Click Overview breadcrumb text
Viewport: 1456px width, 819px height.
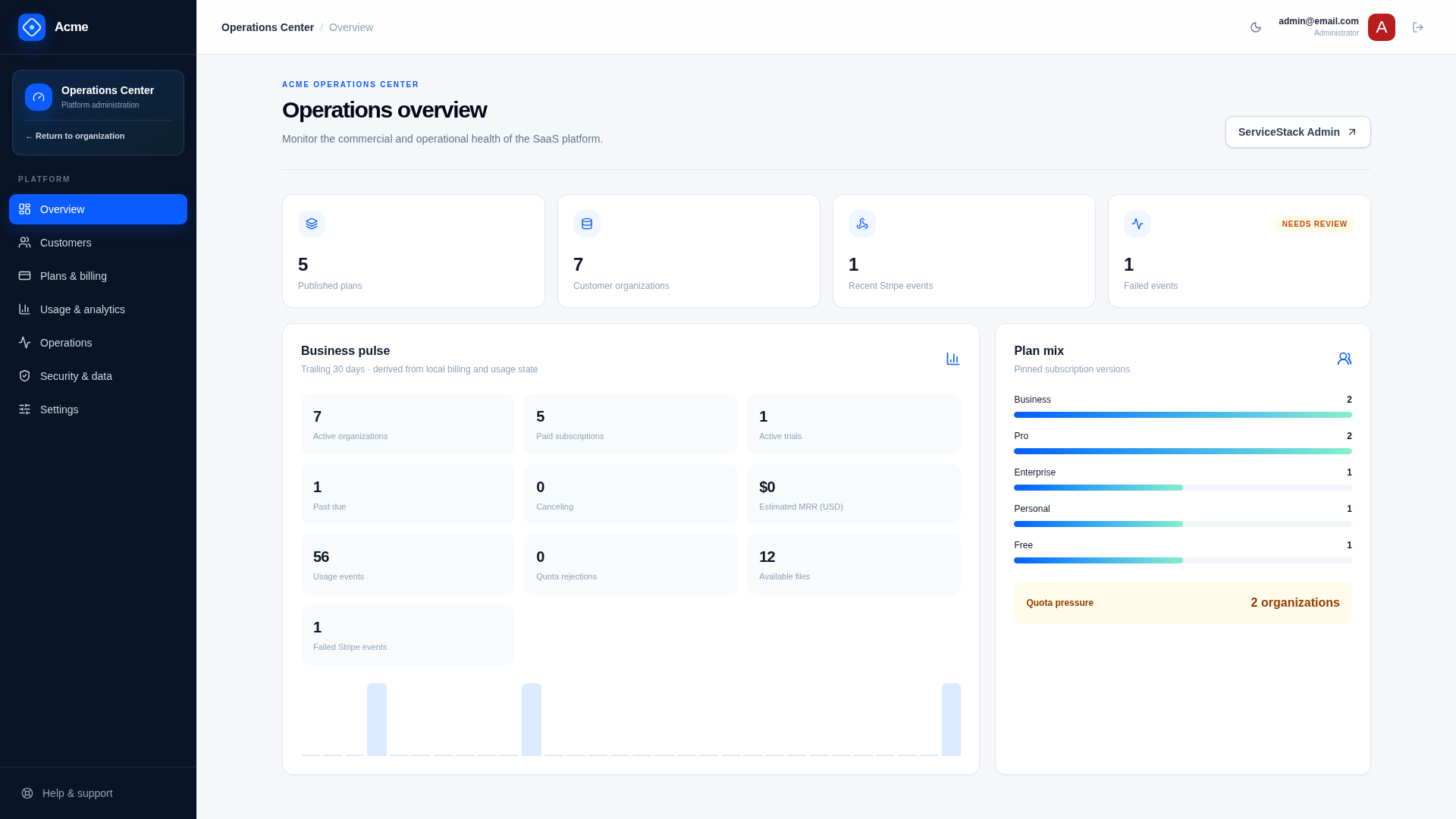click(x=351, y=27)
